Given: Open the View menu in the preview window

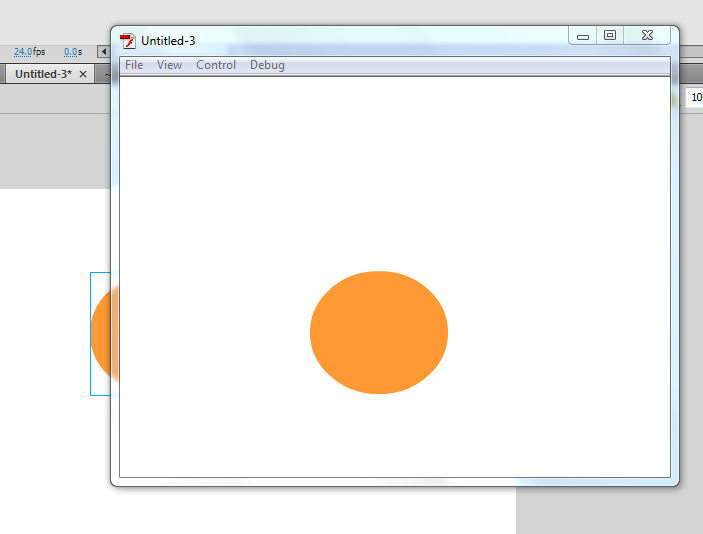Looking at the screenshot, I should point(169,65).
